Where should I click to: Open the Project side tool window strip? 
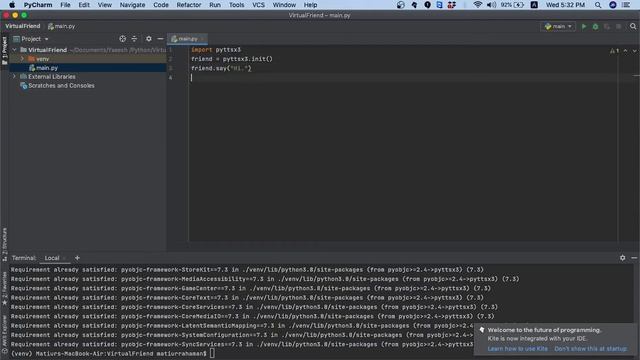click(x=4, y=51)
